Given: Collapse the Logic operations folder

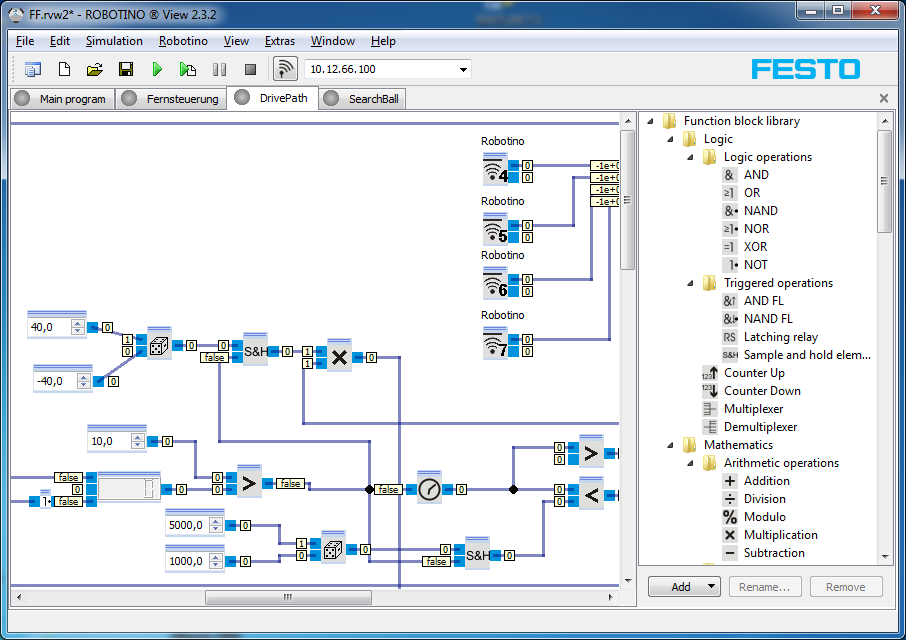Looking at the screenshot, I should [690, 157].
